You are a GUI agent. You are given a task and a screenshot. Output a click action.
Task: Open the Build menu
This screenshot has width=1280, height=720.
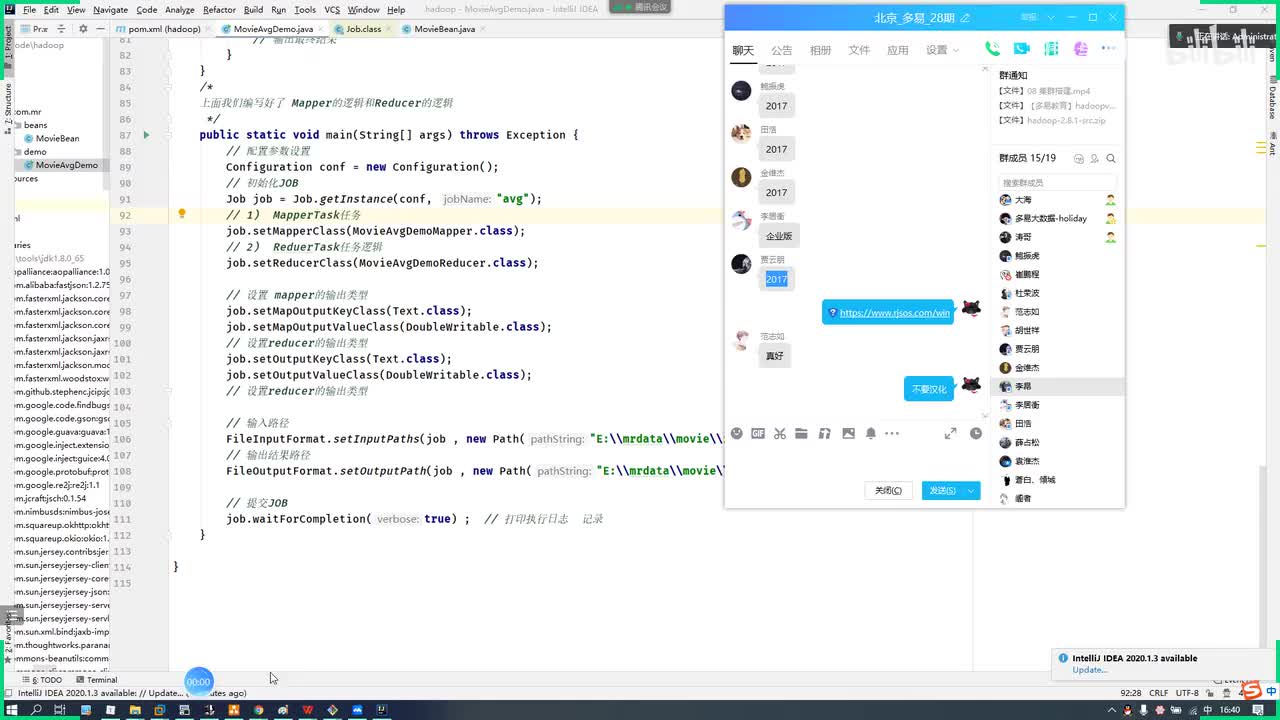(x=253, y=10)
